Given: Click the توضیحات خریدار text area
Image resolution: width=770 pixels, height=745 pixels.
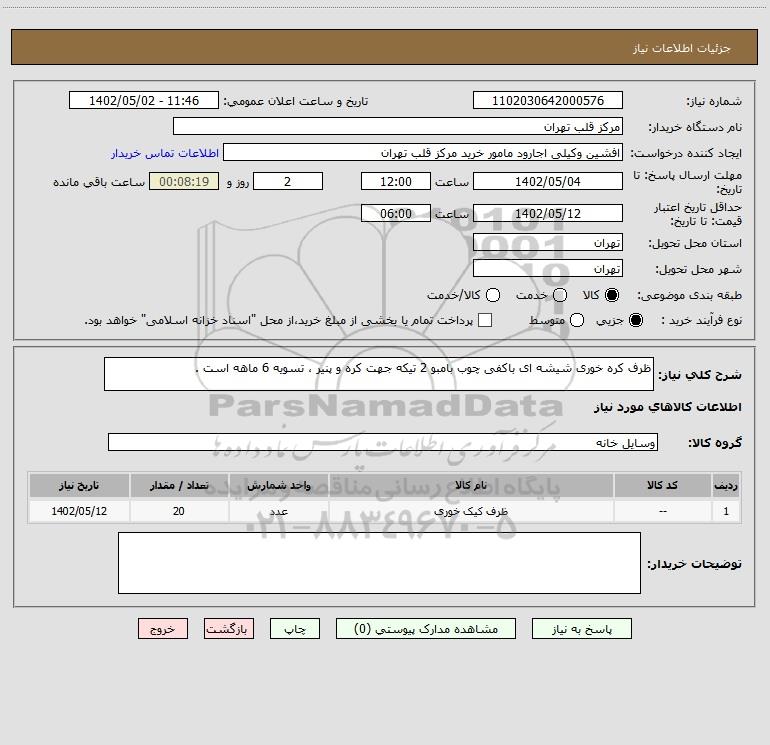Looking at the screenshot, I should tap(379, 563).
